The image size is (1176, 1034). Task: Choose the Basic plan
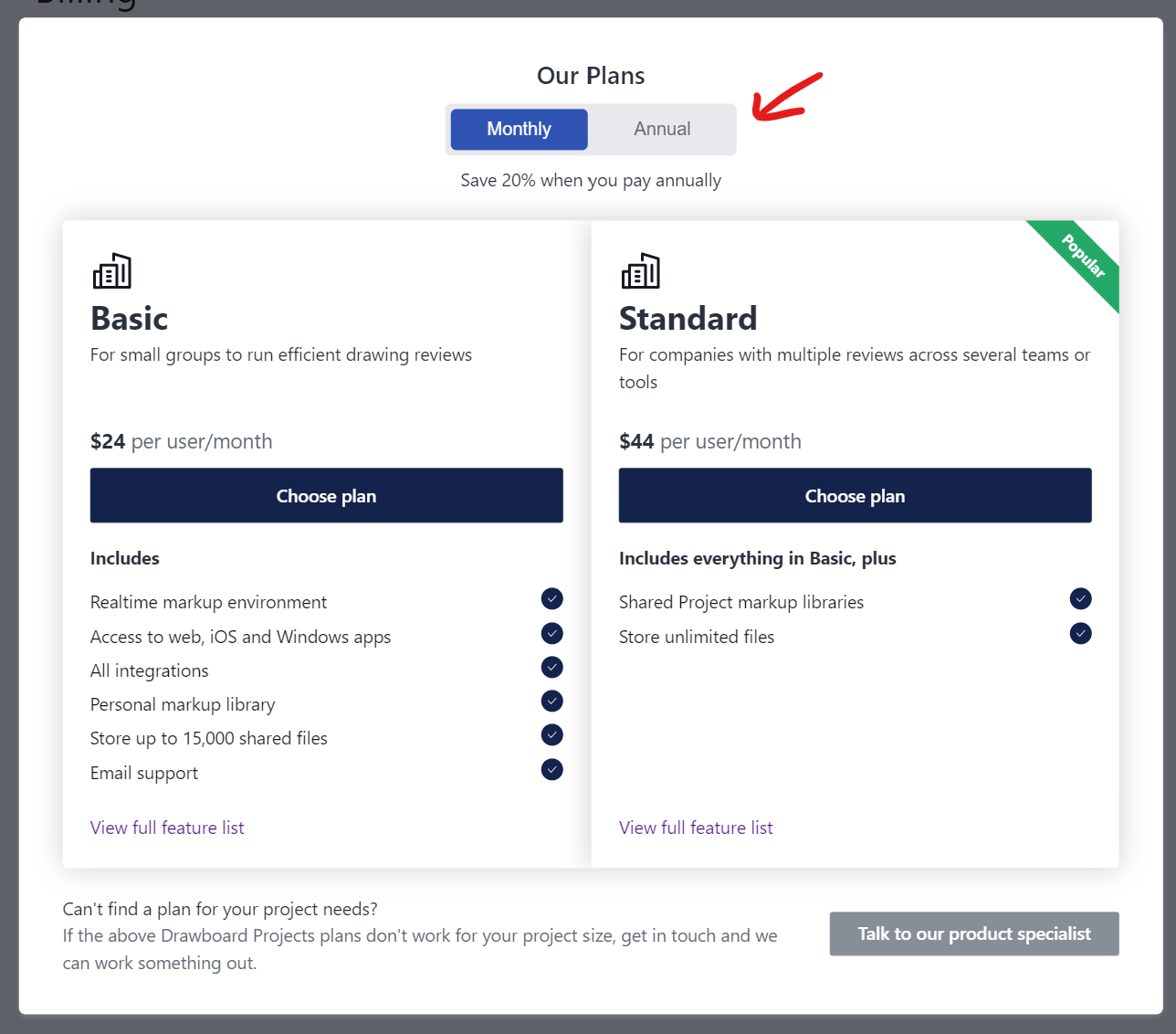pos(327,496)
